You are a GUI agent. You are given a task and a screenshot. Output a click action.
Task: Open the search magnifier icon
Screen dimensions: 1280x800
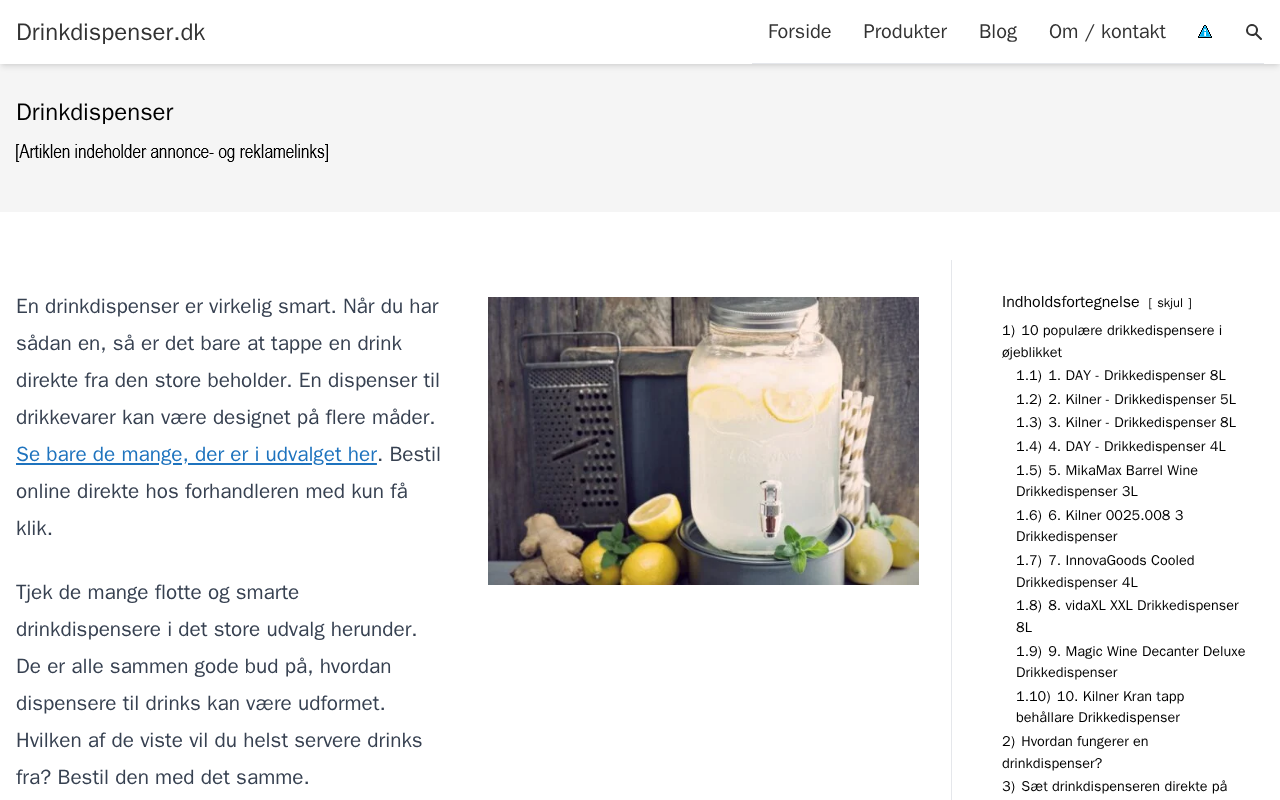pos(1254,32)
